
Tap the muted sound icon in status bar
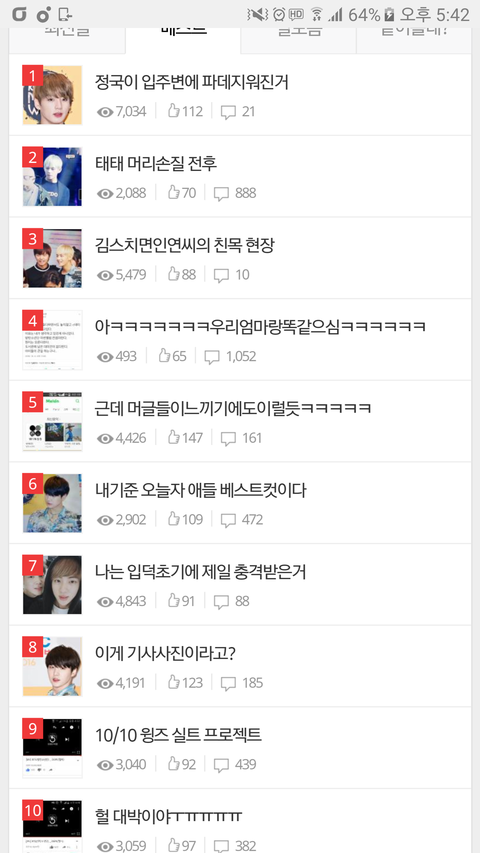257,15
